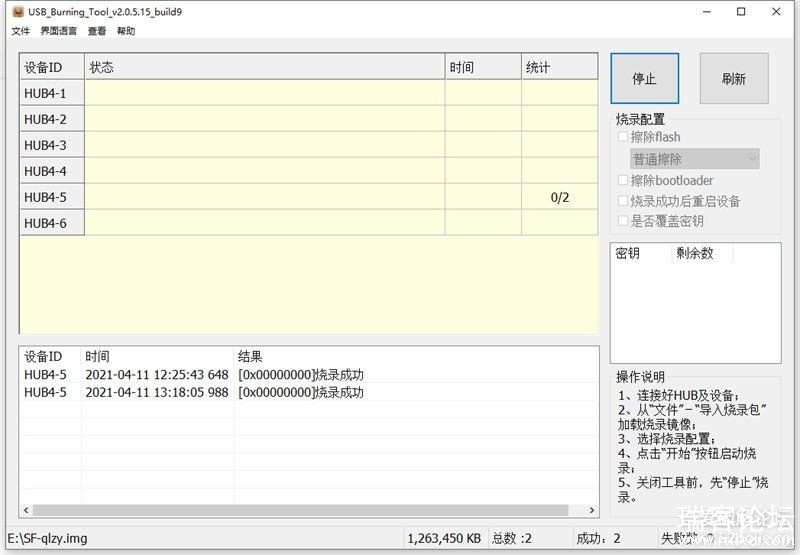The image size is (800, 555).
Task: Toggle the 擦除bootloader checkbox
Action: point(624,181)
